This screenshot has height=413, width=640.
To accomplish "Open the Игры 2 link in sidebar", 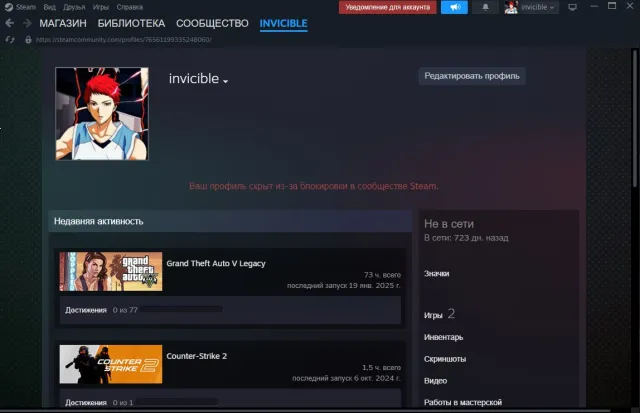I will 439,314.
